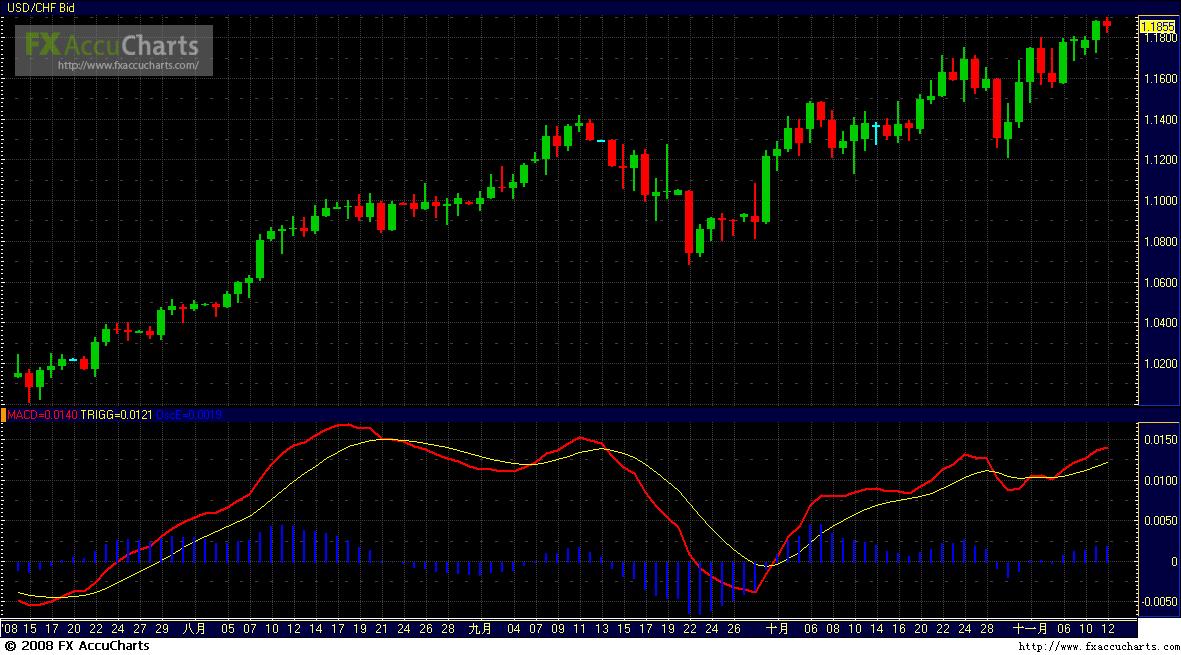The height and width of the screenshot is (655, 1181).
Task: Open the fxaccucharts.com link at bottom right
Action: [1099, 647]
